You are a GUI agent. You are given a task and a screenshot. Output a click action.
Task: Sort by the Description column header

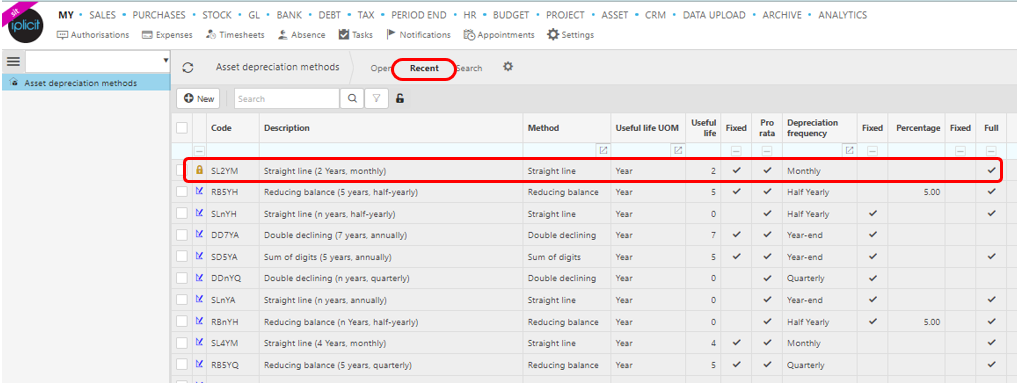pos(287,128)
